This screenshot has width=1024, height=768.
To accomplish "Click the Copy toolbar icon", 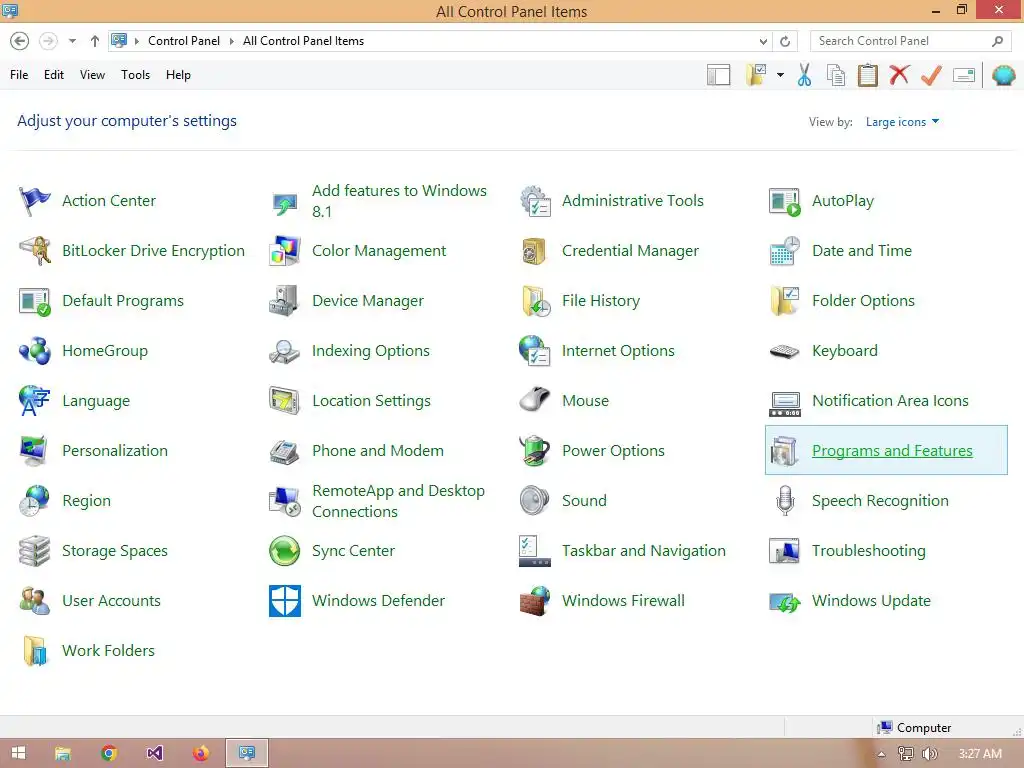I will coord(836,75).
